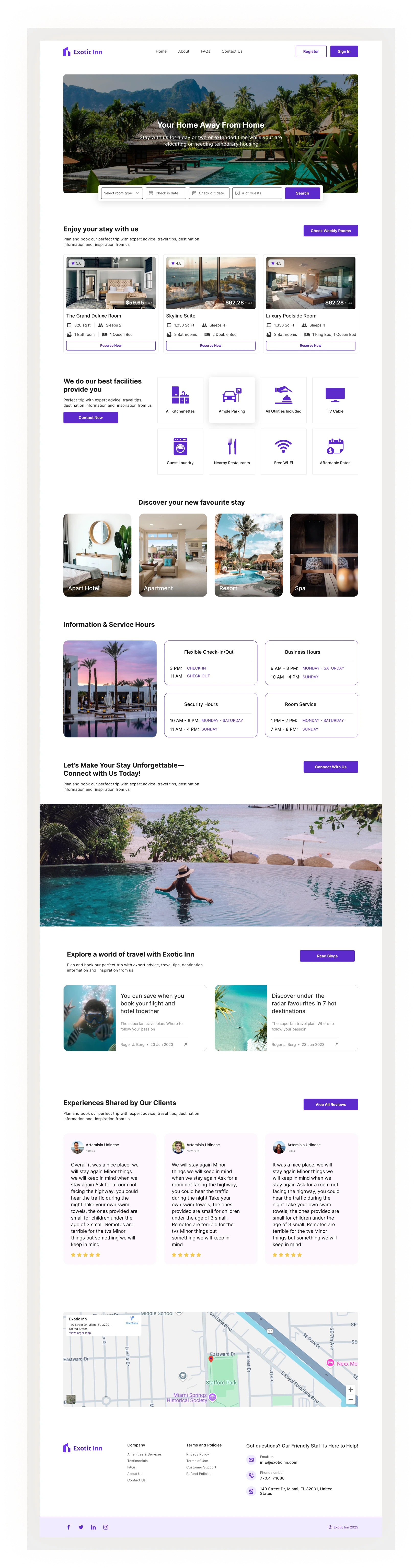Image resolution: width=414 pixels, height=1568 pixels.
Task: Open the Select room type dropdown
Action: coord(122,193)
